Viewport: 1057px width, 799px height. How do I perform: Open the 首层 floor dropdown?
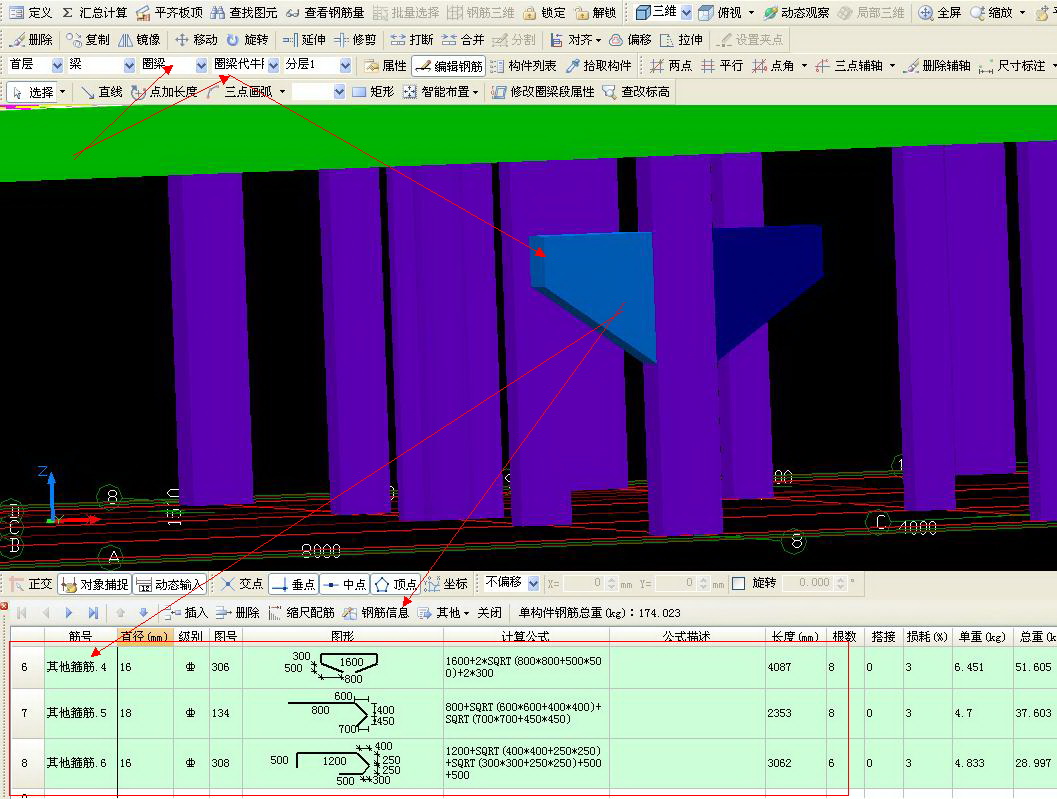[x=57, y=65]
